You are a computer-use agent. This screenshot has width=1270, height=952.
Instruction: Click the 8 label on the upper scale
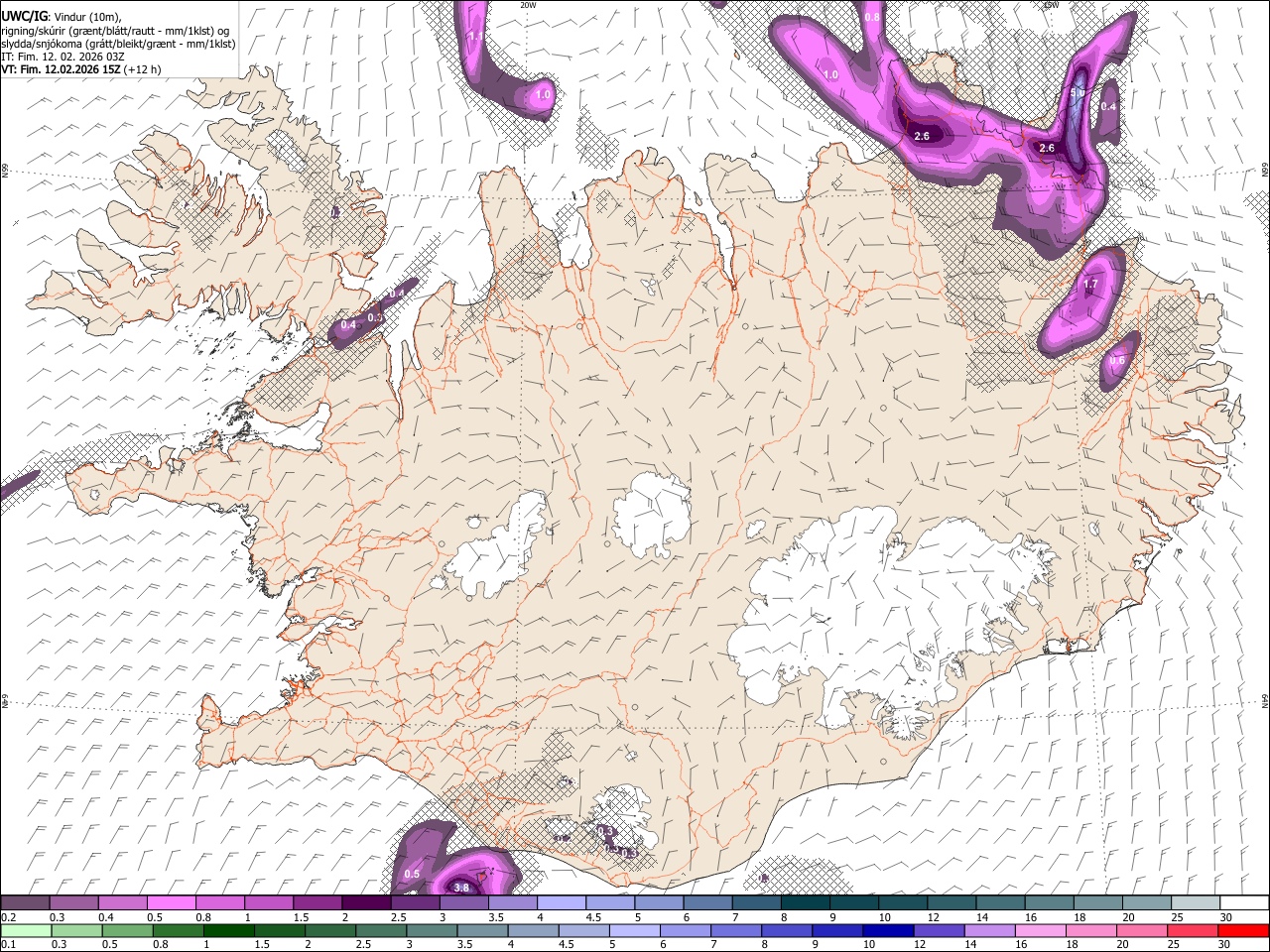click(x=784, y=917)
